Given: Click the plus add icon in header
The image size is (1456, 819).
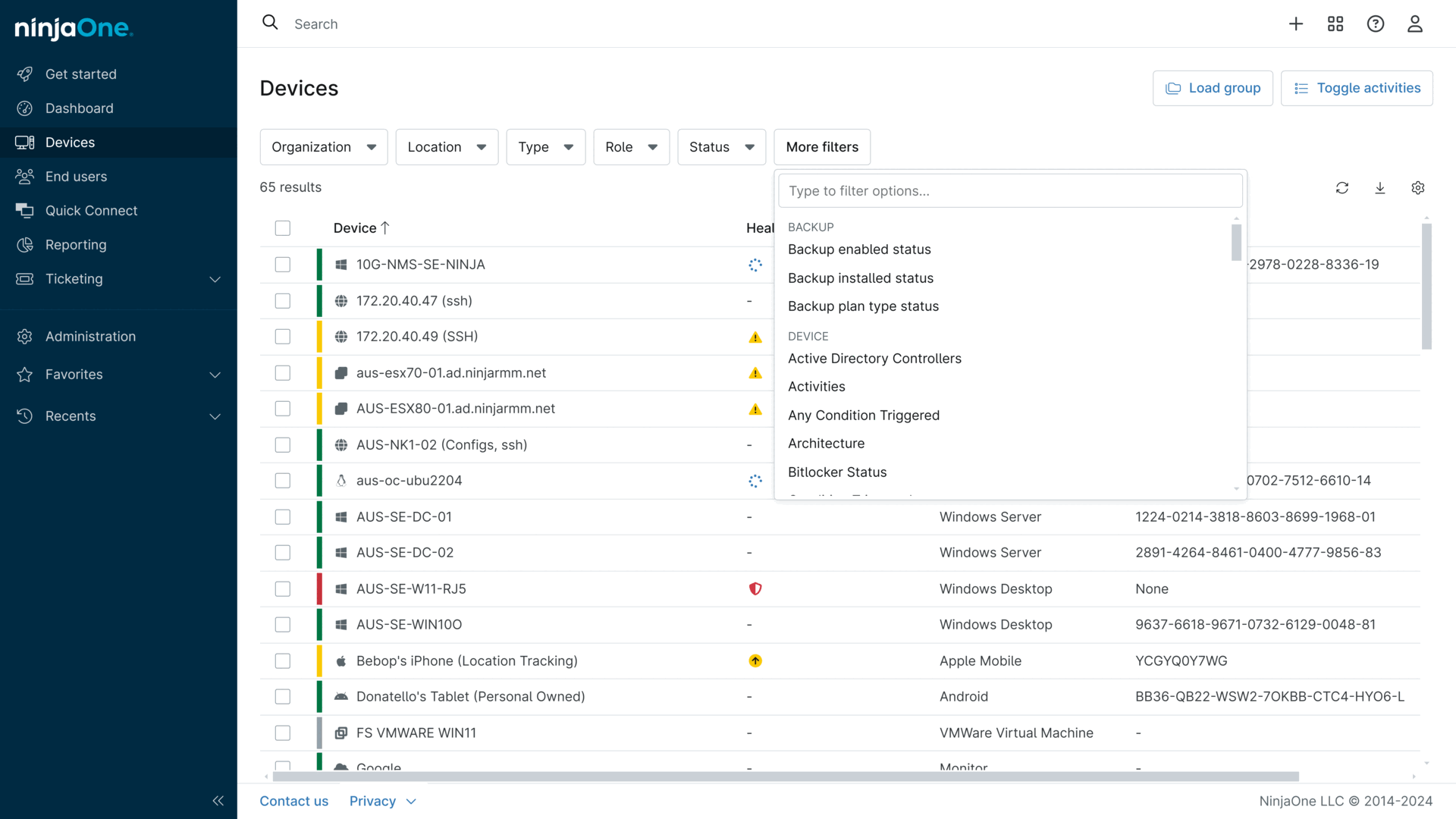Looking at the screenshot, I should [x=1296, y=24].
